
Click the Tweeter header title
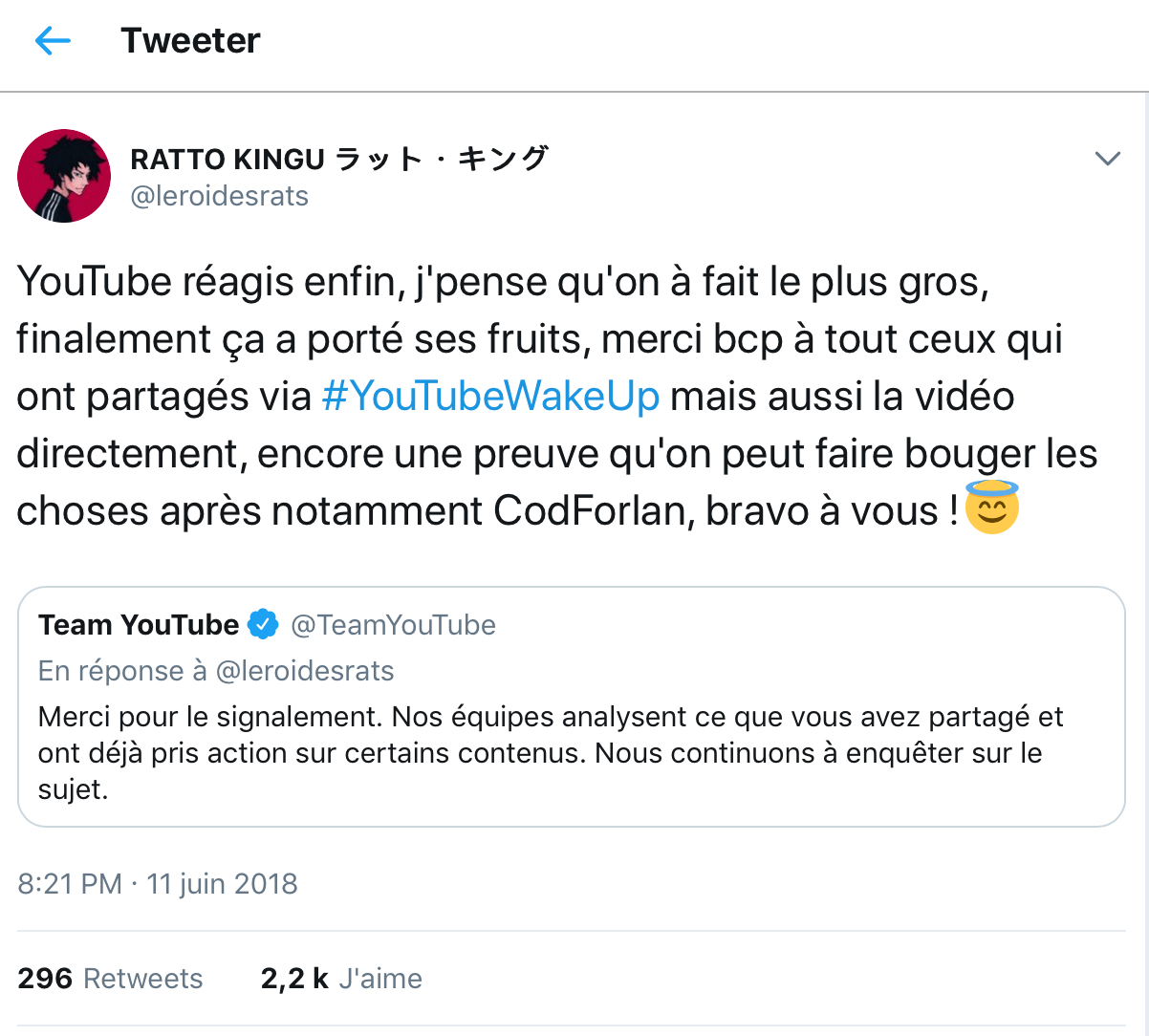(190, 40)
